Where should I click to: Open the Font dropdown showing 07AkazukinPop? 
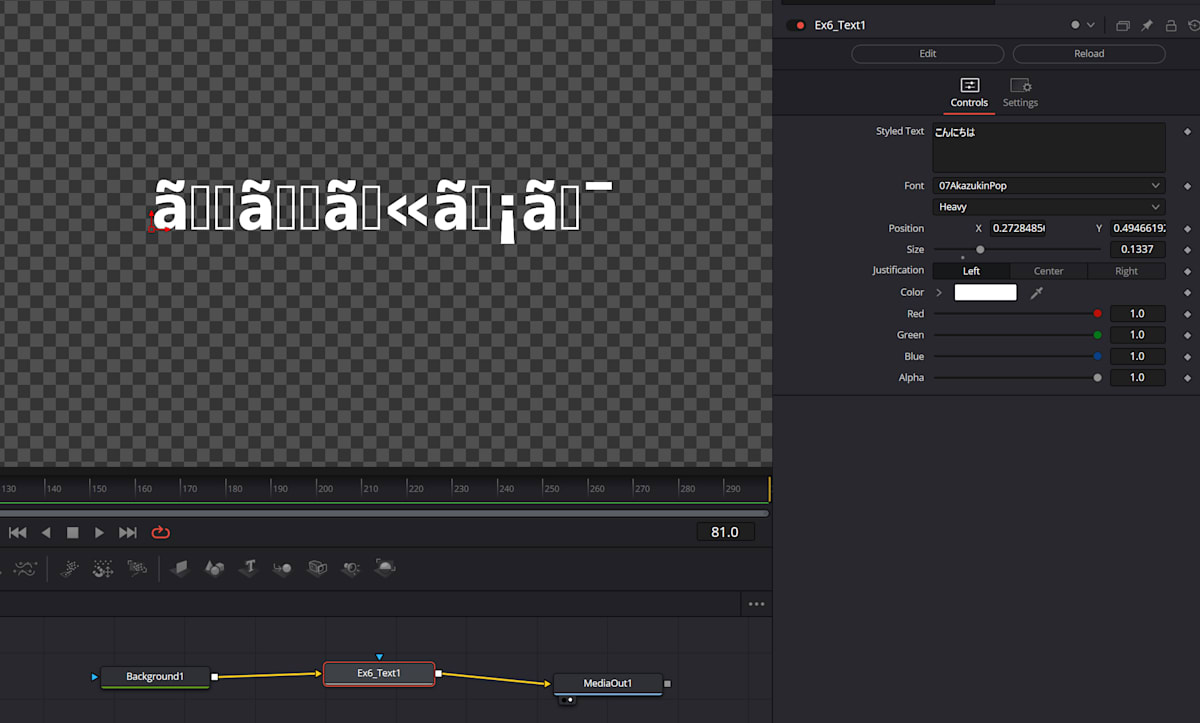[1048, 185]
